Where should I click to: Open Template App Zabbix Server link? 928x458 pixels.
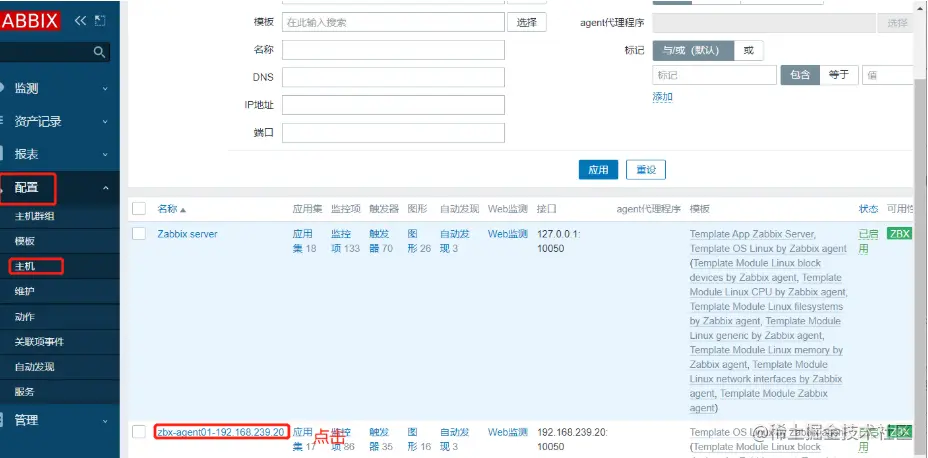tap(752, 234)
